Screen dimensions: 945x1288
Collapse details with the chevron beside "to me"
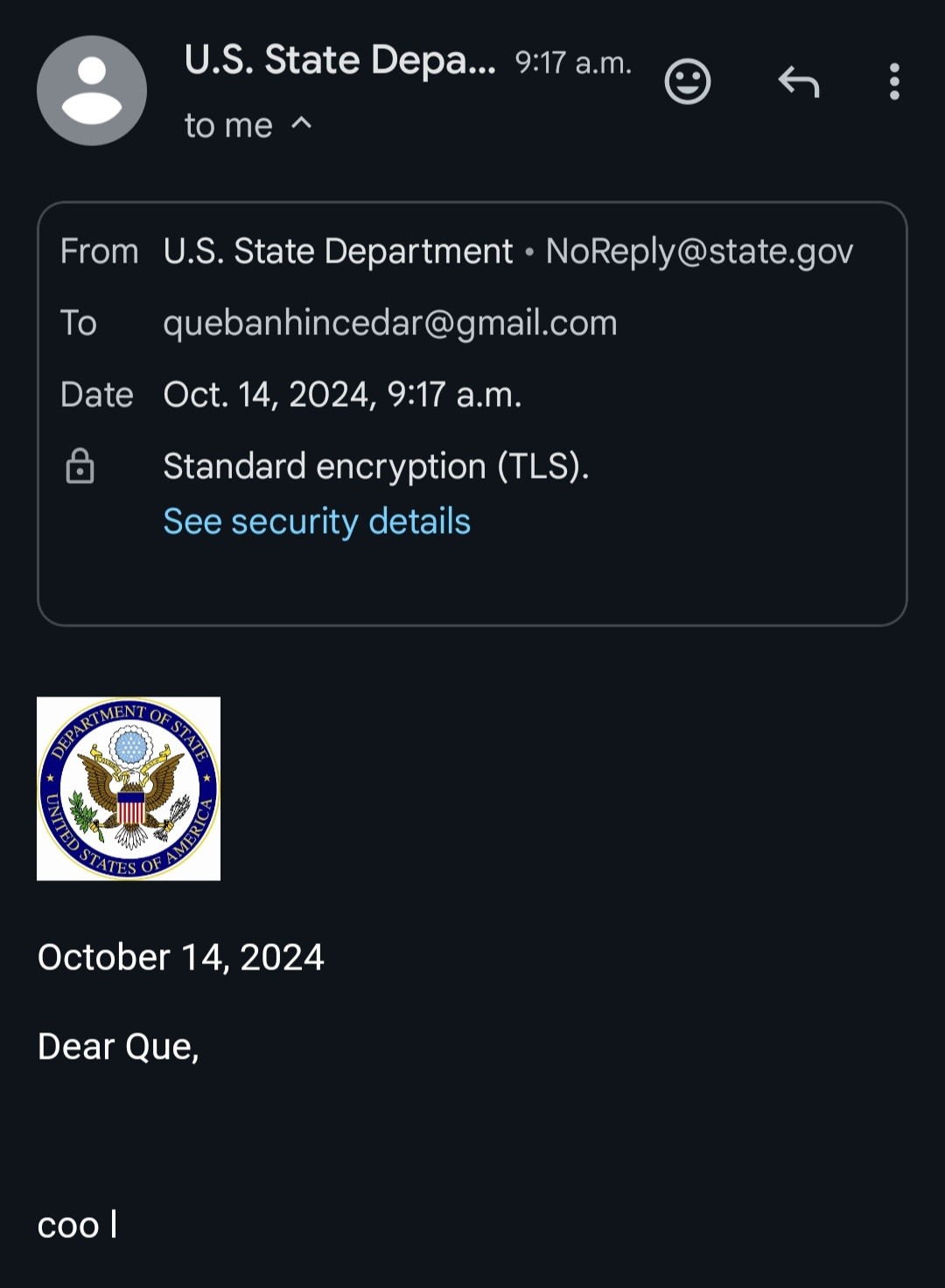click(301, 123)
